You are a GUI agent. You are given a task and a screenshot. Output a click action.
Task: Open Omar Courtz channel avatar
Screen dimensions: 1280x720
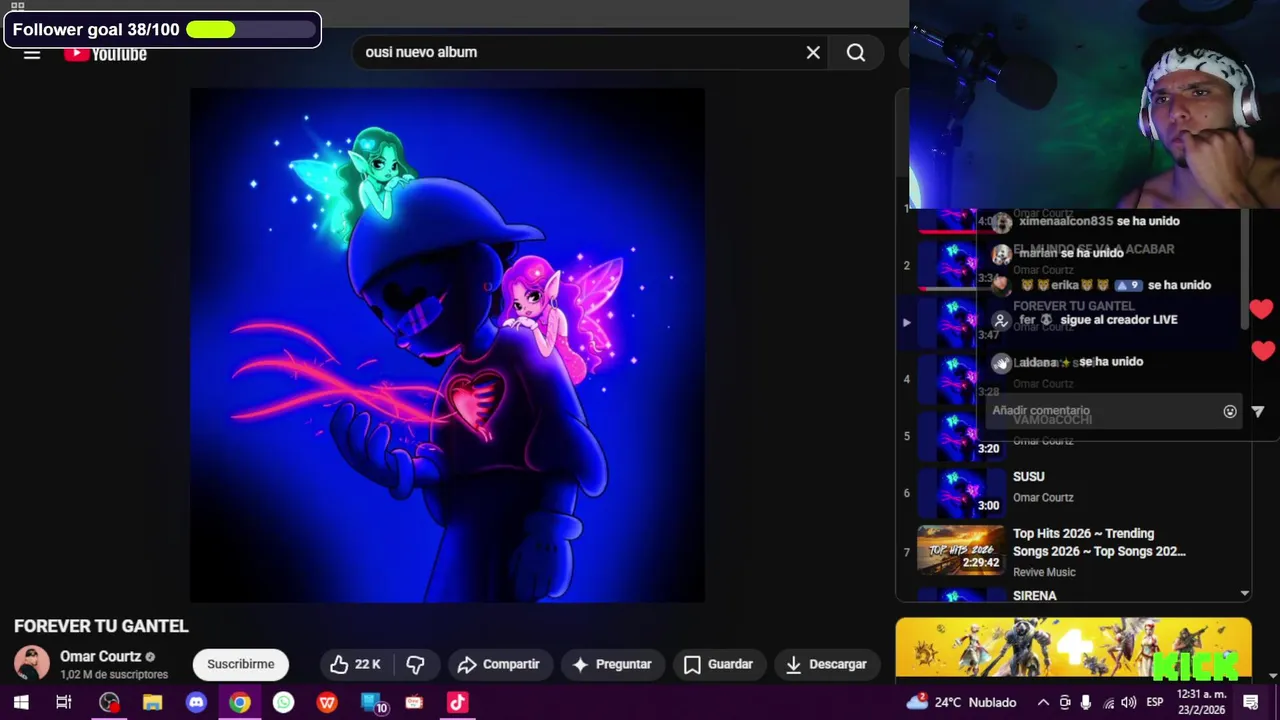point(31,664)
